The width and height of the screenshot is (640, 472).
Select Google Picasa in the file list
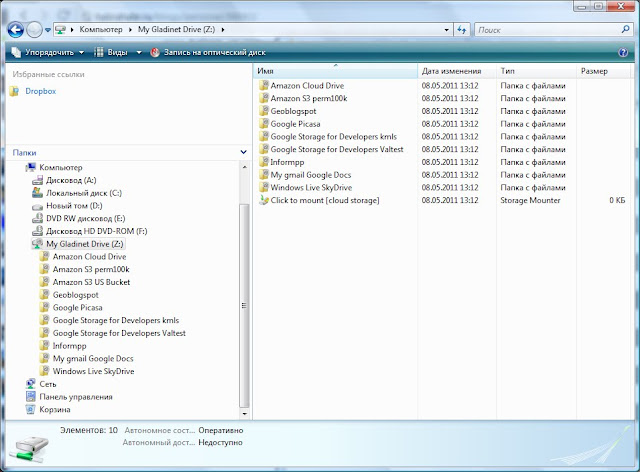coord(295,124)
